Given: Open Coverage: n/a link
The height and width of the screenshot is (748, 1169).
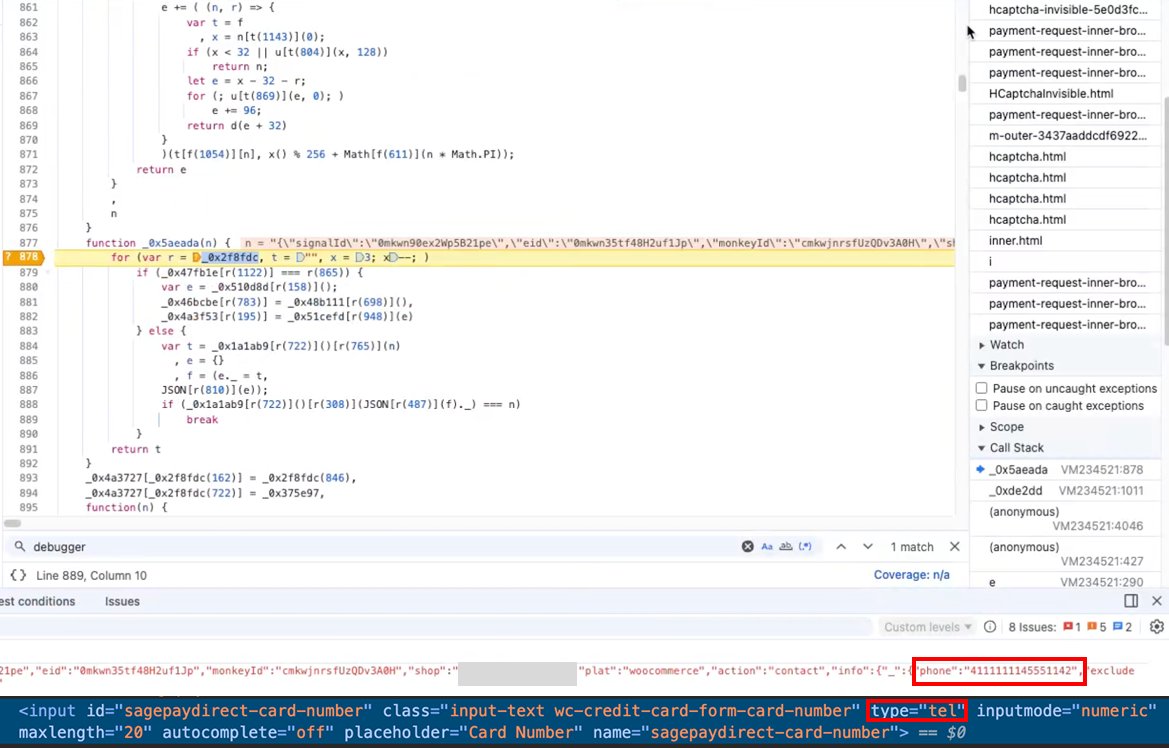Looking at the screenshot, I should pyautogui.click(x=912, y=575).
